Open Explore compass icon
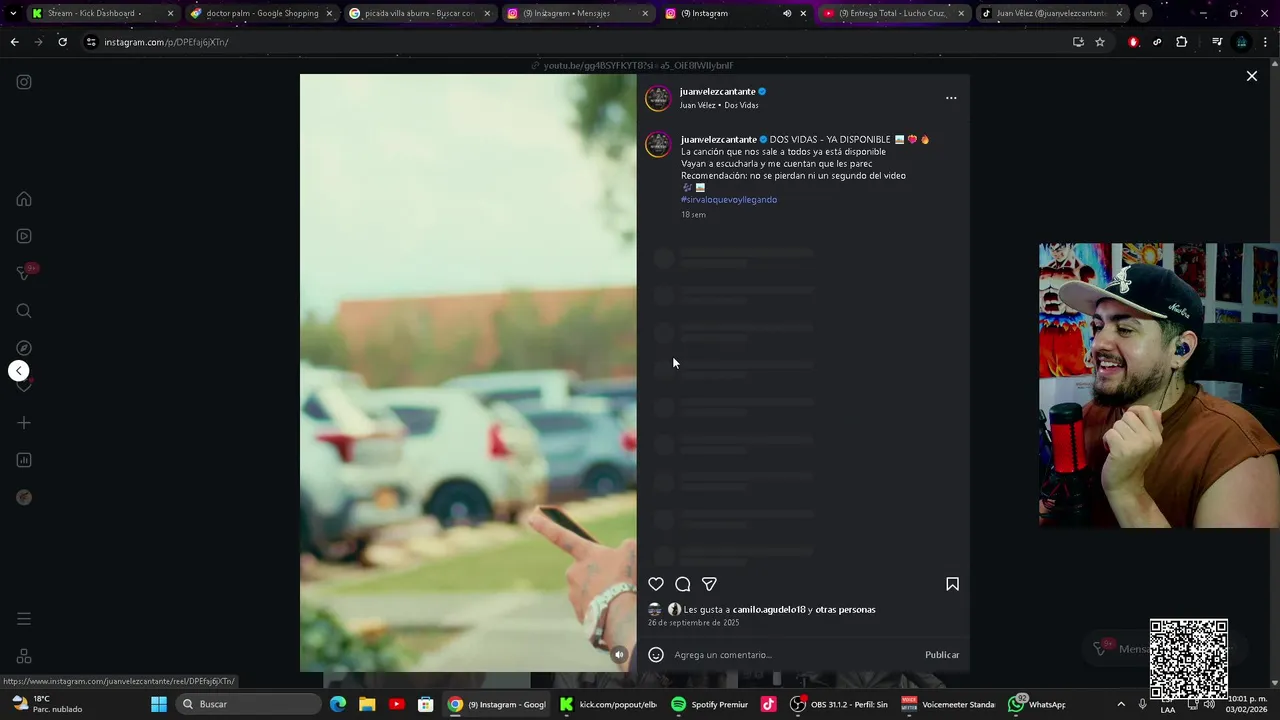Image resolution: width=1280 pixels, height=720 pixels. coord(24,348)
